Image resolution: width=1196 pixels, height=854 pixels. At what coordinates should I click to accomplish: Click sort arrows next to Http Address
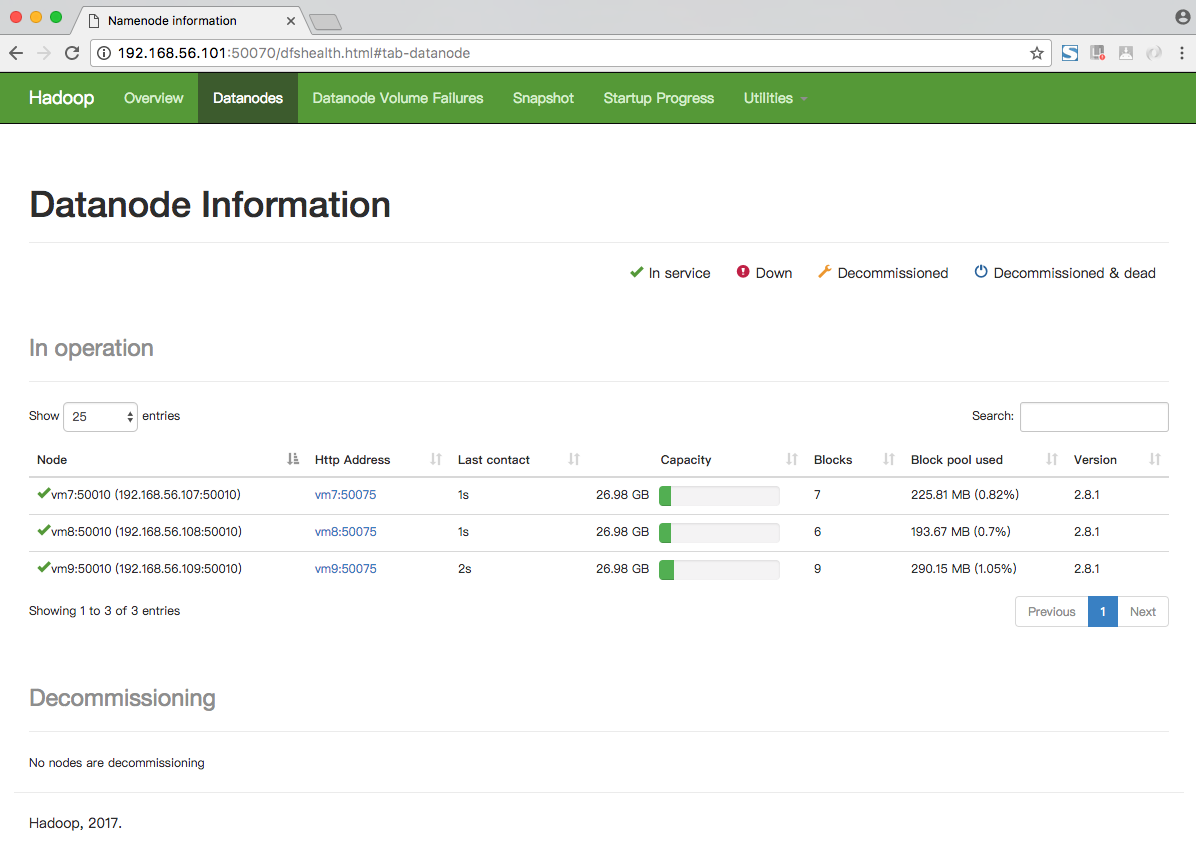(435, 460)
